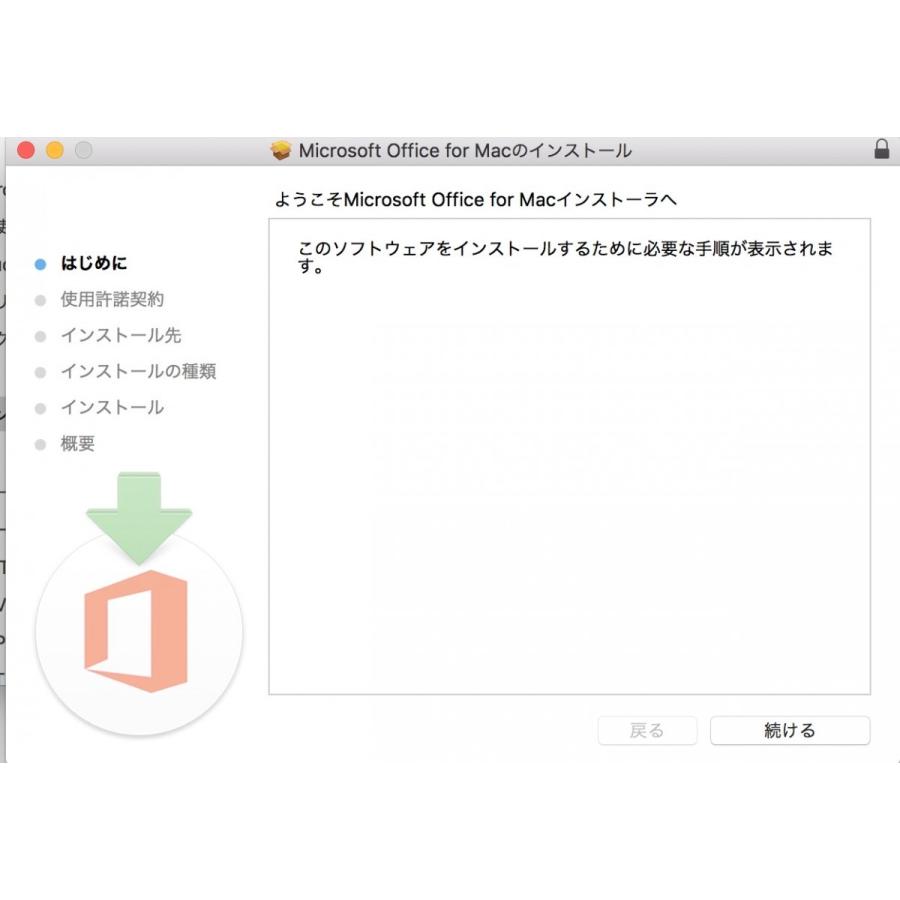Click the disabled 戻る button
The image size is (900, 900).
[x=647, y=730]
